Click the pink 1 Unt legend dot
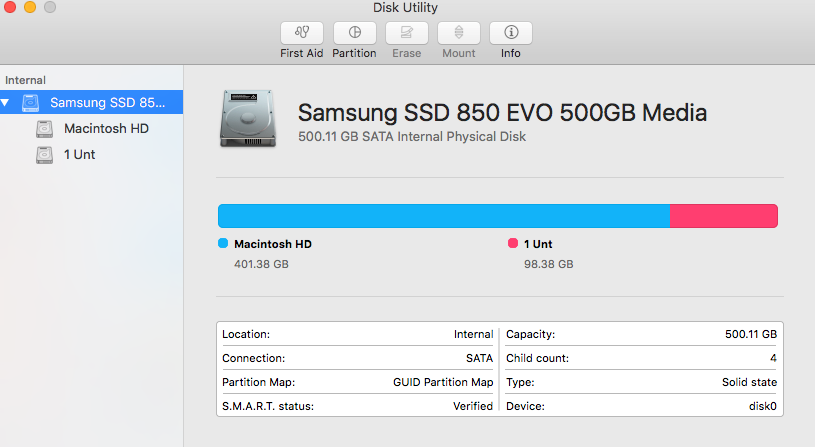 pos(512,243)
